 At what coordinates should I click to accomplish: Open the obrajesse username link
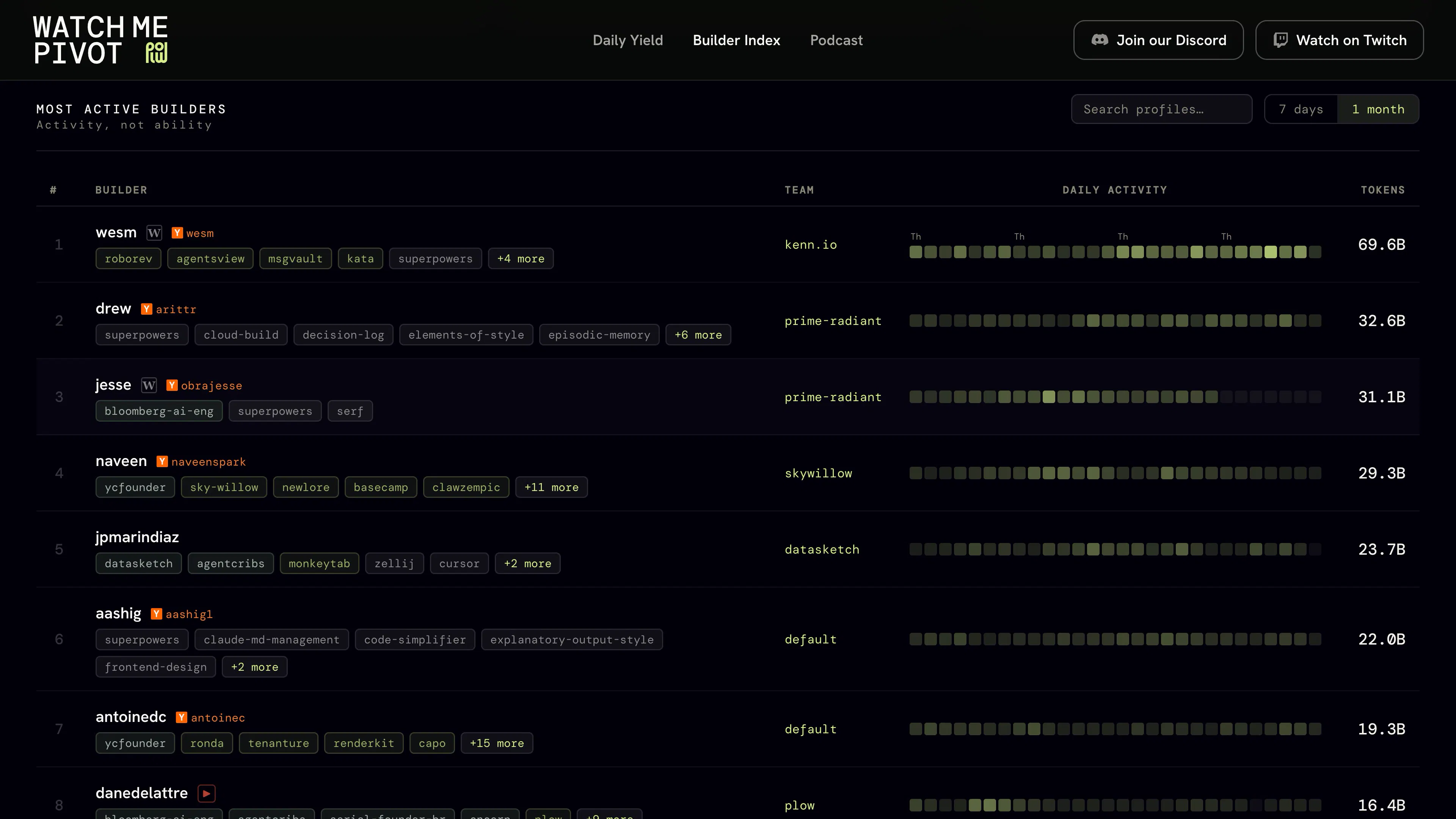[212, 386]
